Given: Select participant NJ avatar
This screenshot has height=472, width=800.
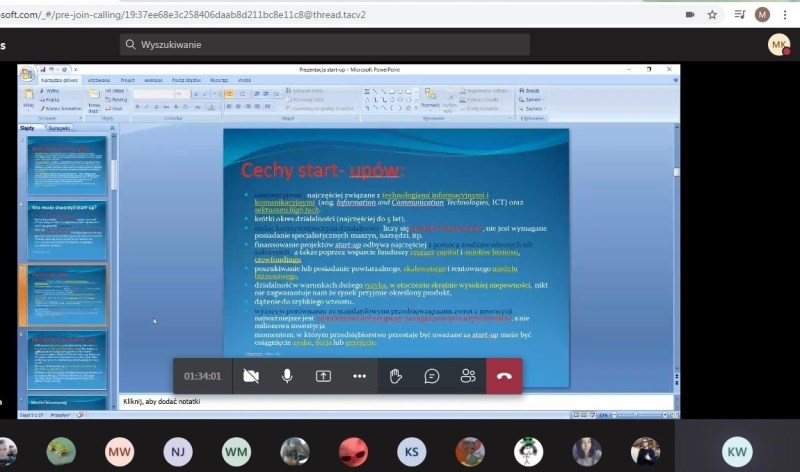Looking at the screenshot, I should [x=178, y=451].
